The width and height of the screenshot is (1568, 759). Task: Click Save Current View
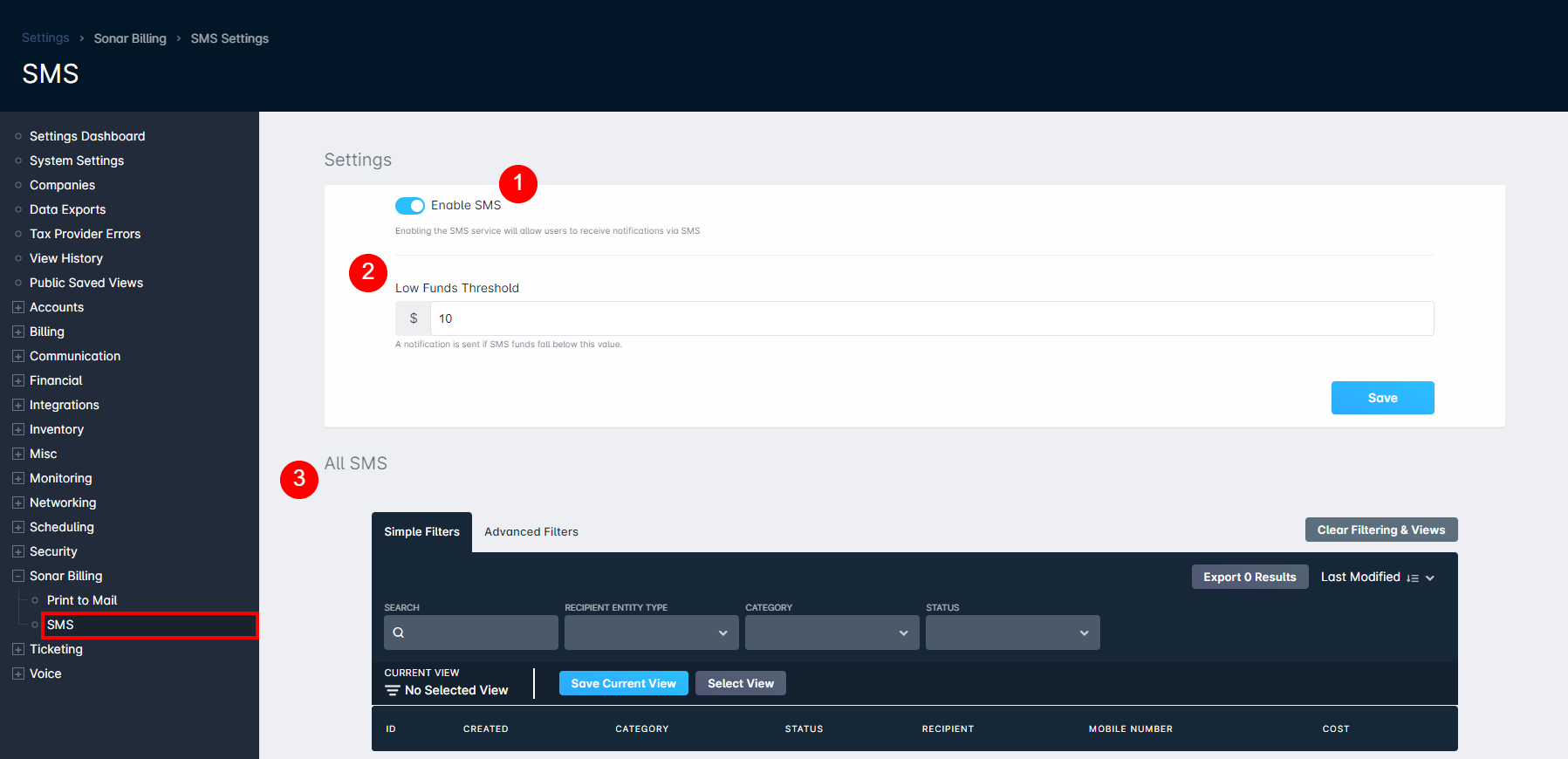623,683
